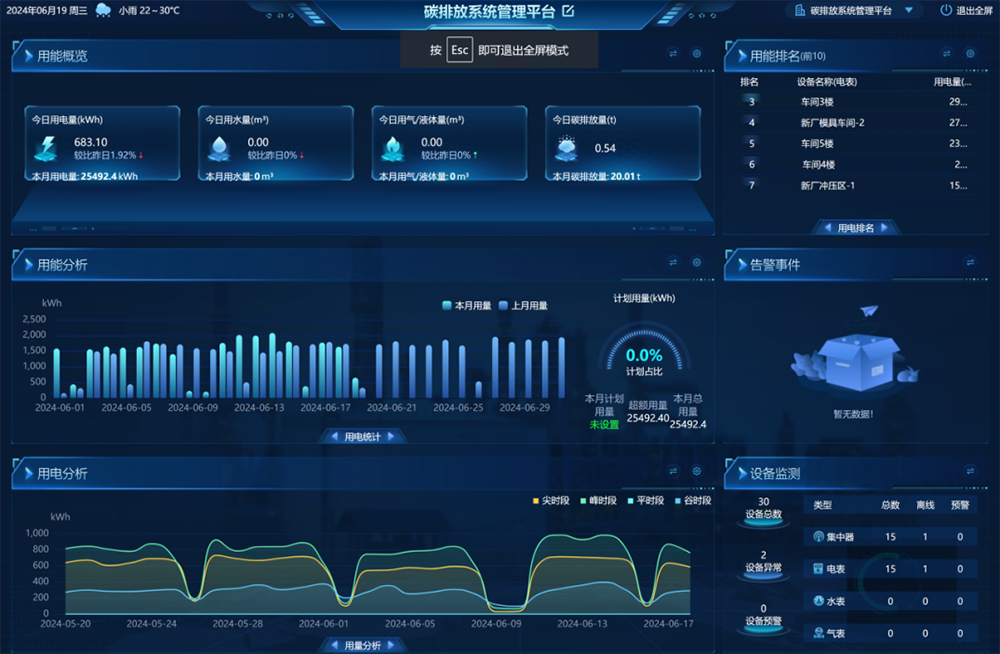Click right arrow next to 用量分析
Screen dimensions: 1000x654
coord(390,646)
